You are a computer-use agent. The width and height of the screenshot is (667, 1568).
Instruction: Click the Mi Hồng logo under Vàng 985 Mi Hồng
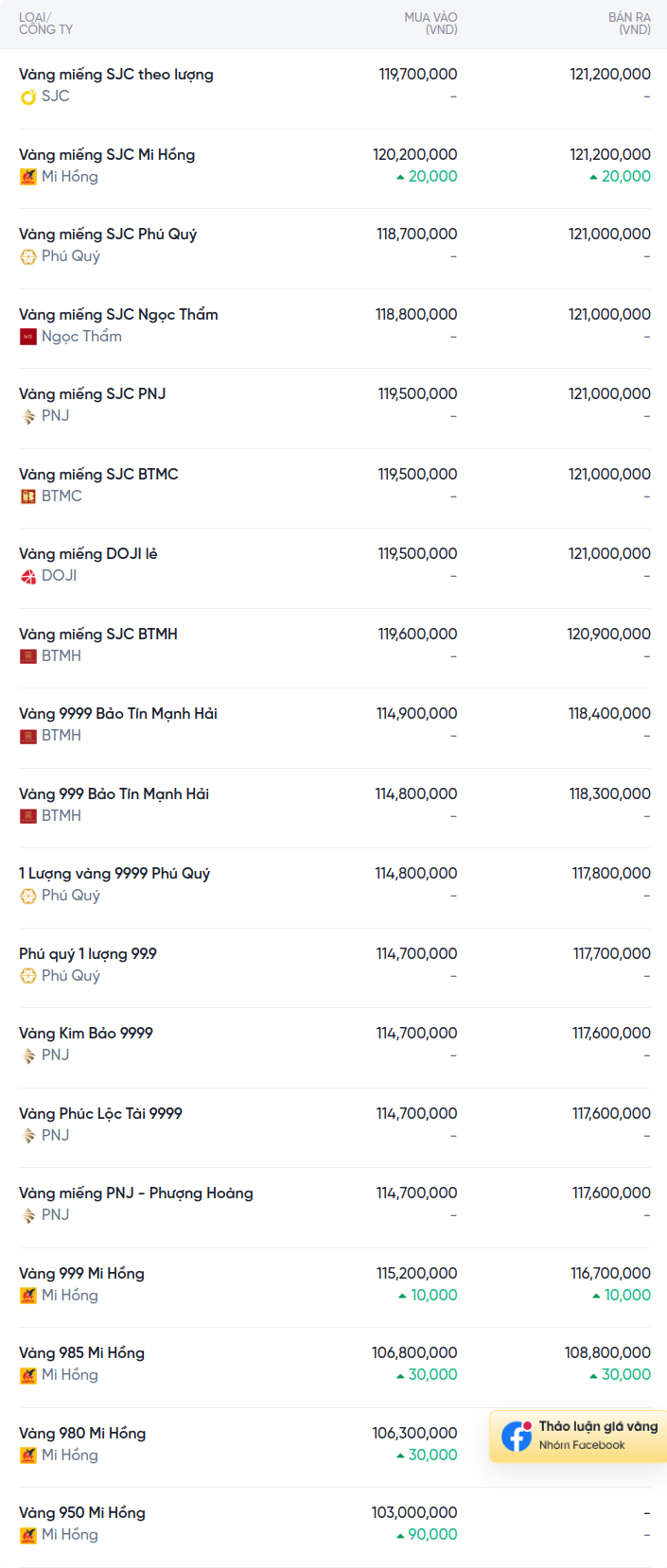[28, 1375]
